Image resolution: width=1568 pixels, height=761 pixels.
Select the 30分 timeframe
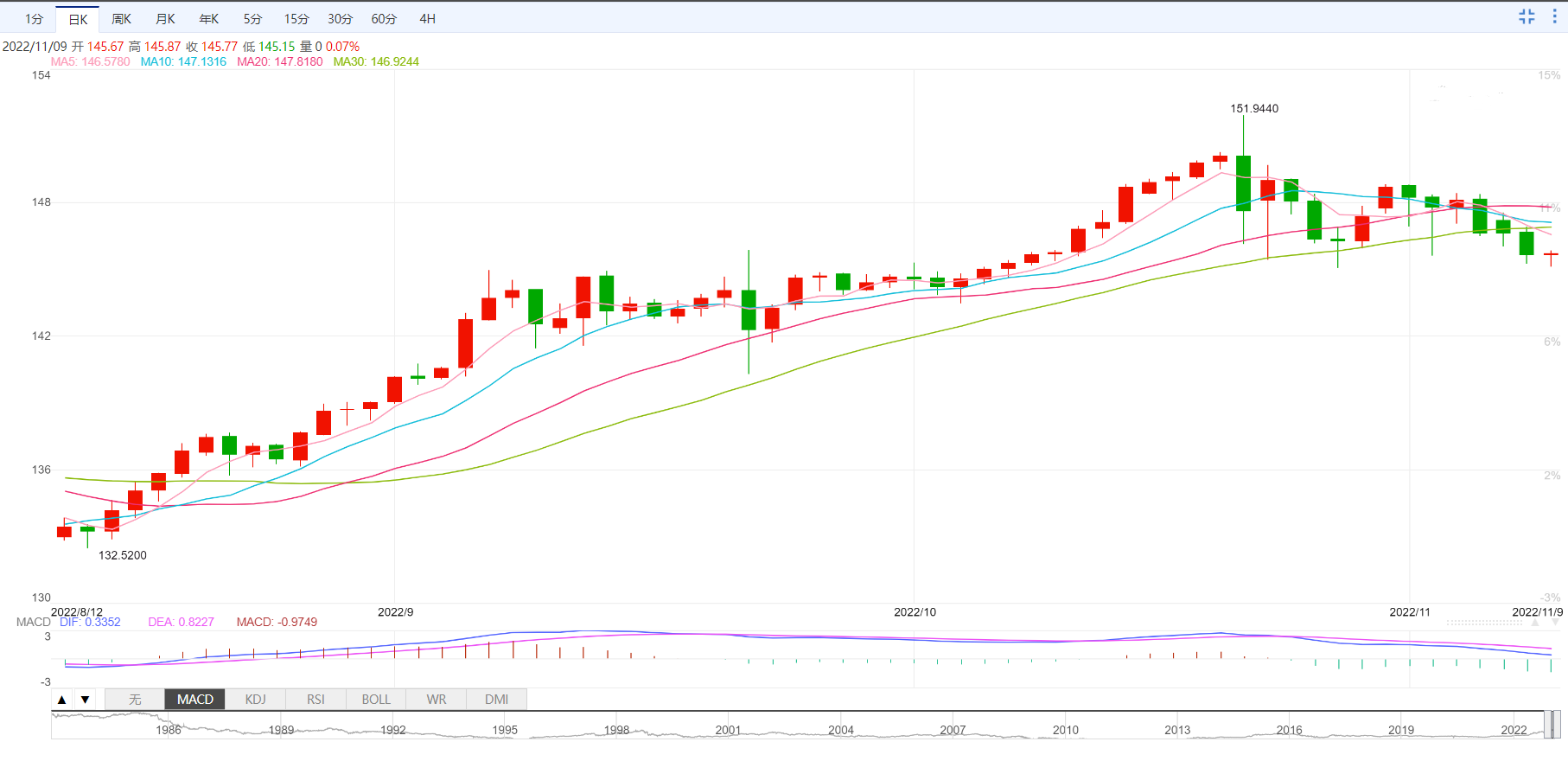(340, 19)
